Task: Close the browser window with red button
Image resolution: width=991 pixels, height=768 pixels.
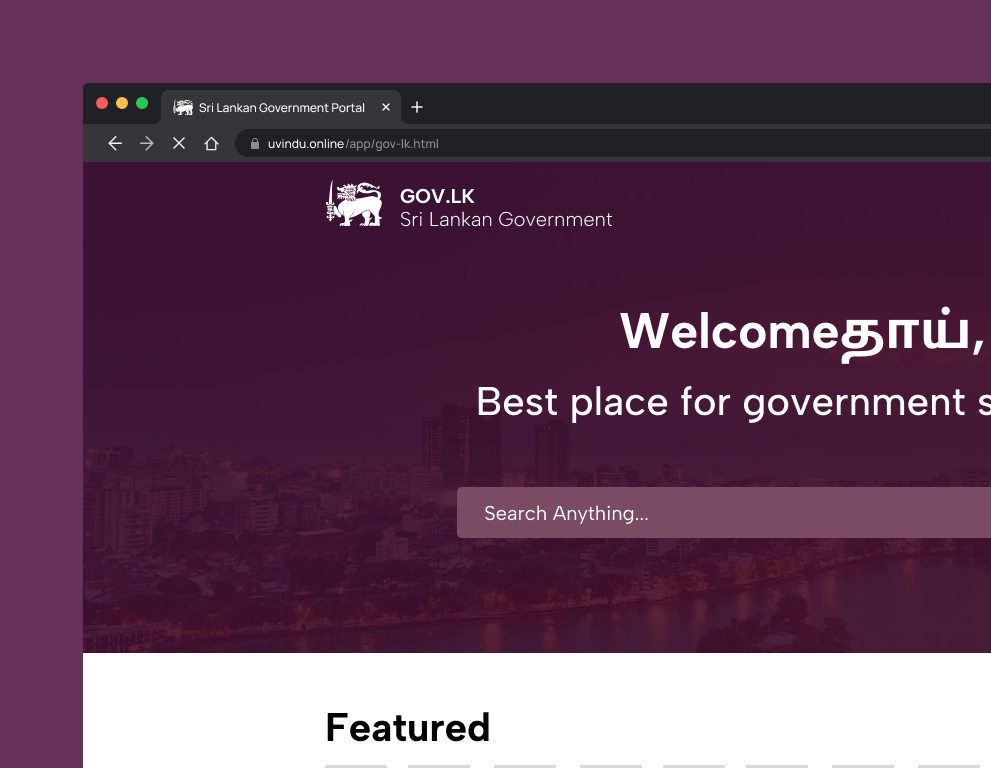Action: (x=102, y=103)
